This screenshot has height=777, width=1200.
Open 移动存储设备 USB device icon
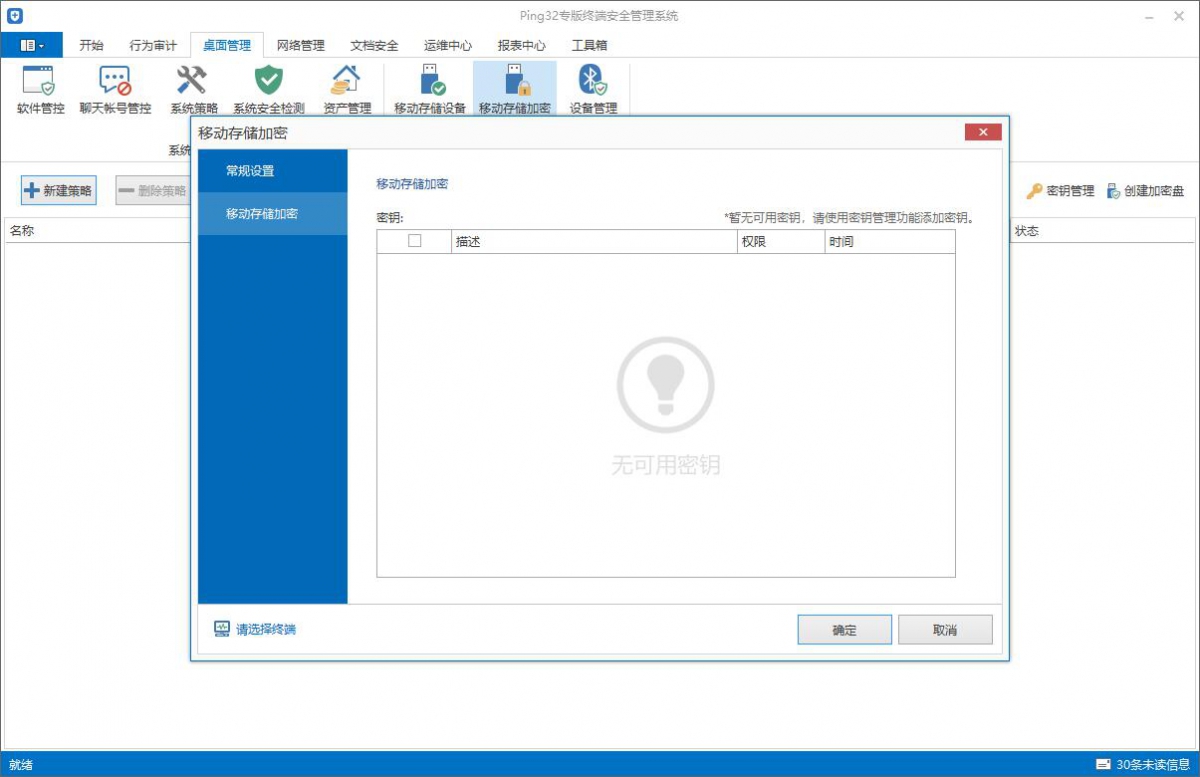point(431,80)
